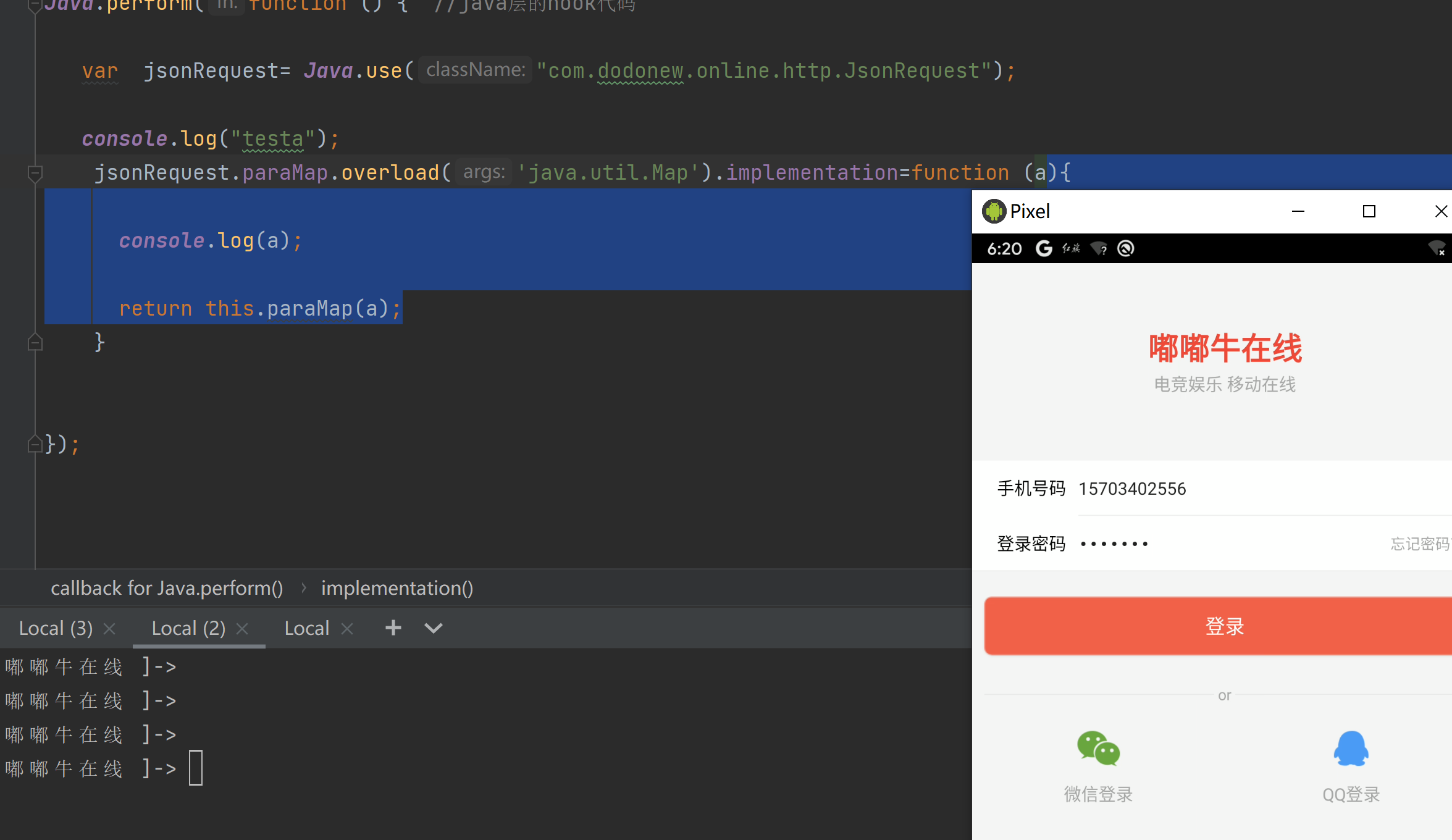Image resolution: width=1452 pixels, height=840 pixels.
Task: Close the Local (2) terminal tab
Action: tap(242, 628)
